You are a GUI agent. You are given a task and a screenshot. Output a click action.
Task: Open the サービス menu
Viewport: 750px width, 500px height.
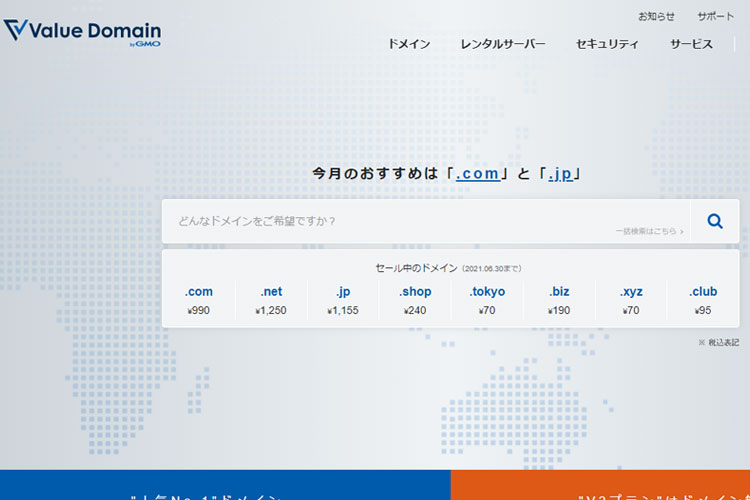[691, 44]
